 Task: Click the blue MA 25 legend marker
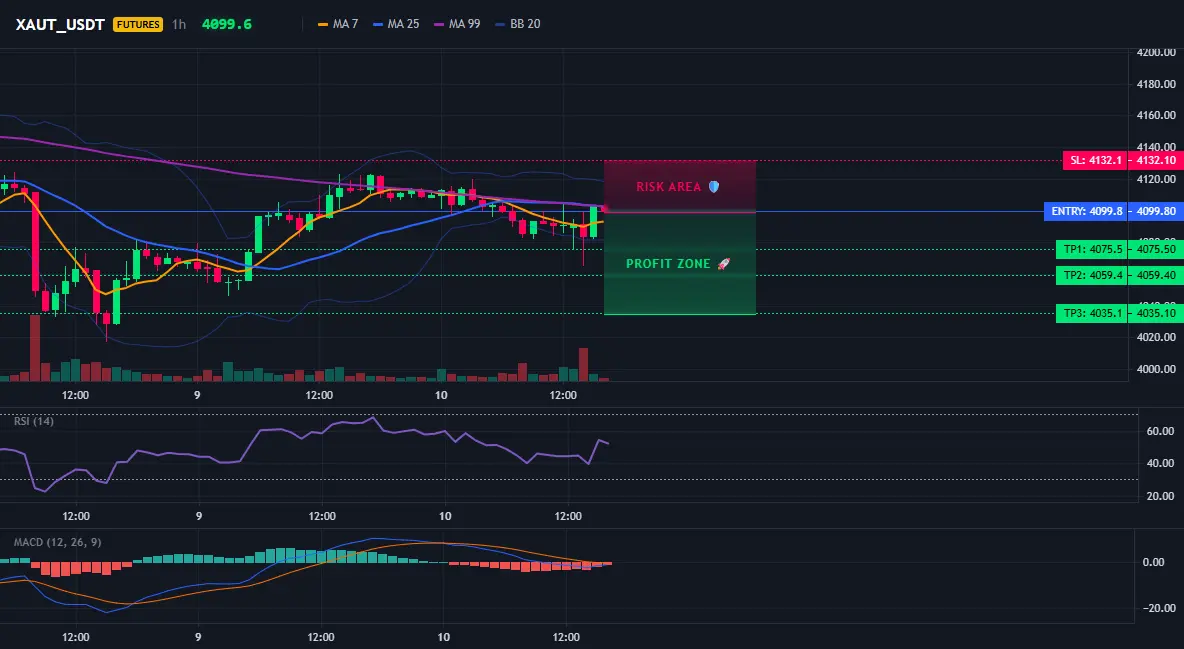(x=378, y=24)
